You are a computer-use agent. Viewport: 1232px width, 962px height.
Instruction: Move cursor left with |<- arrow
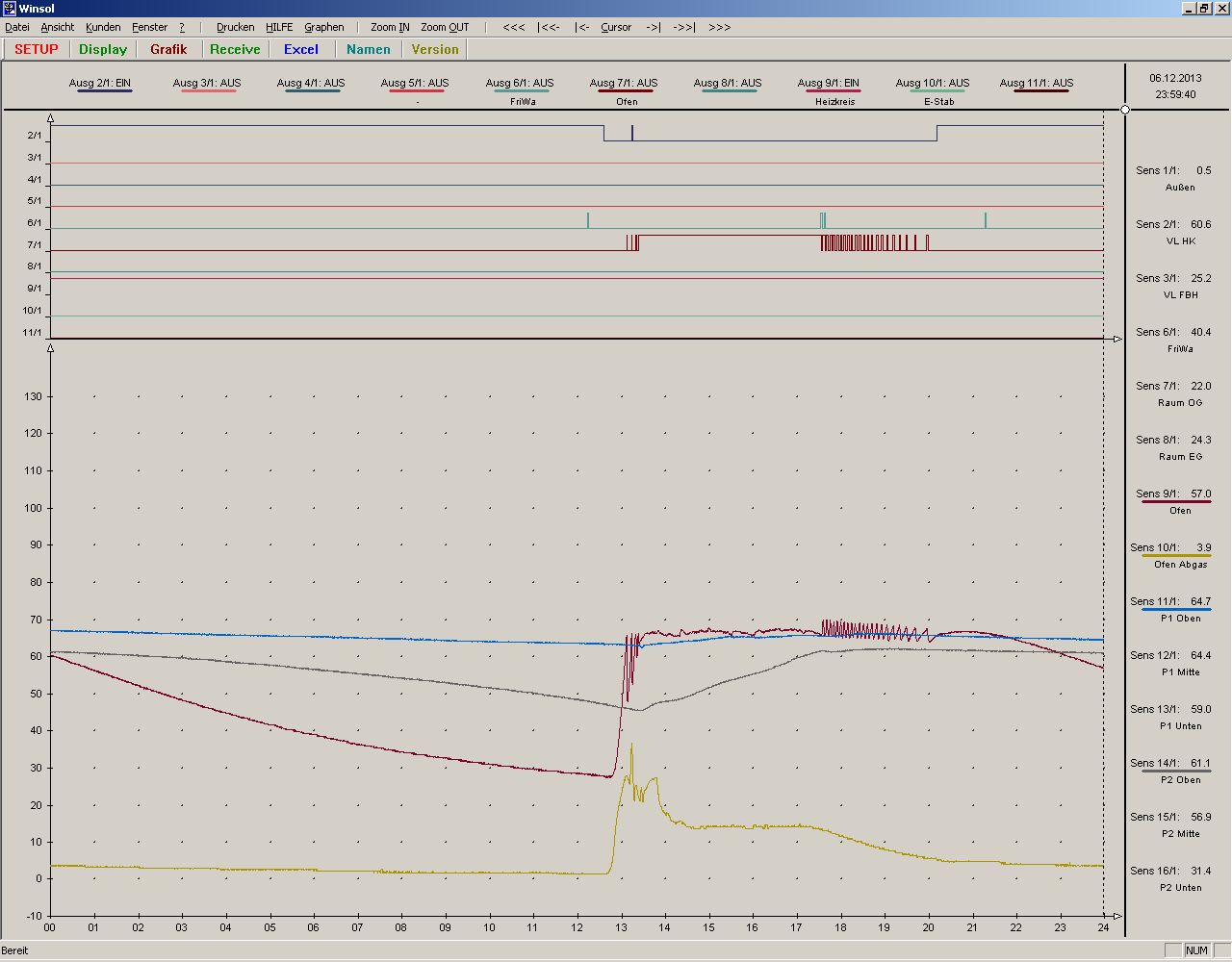coord(582,27)
